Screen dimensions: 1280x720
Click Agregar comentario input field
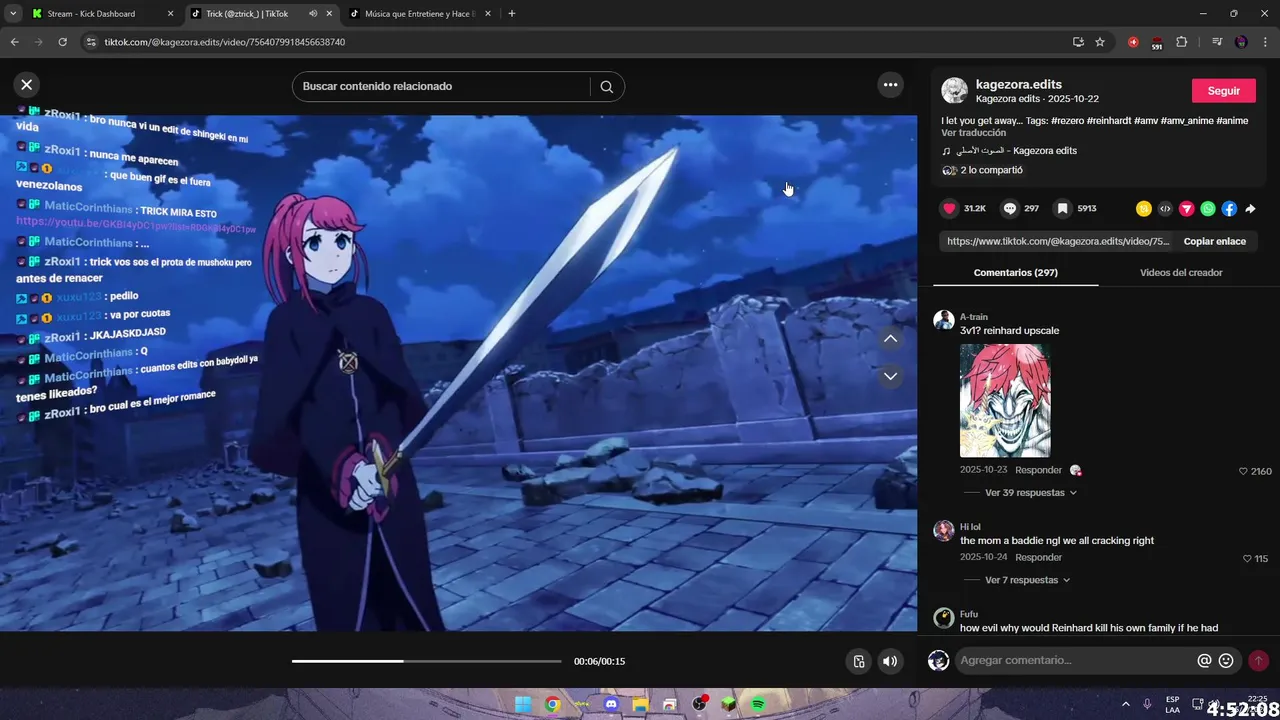[x=1075, y=660]
